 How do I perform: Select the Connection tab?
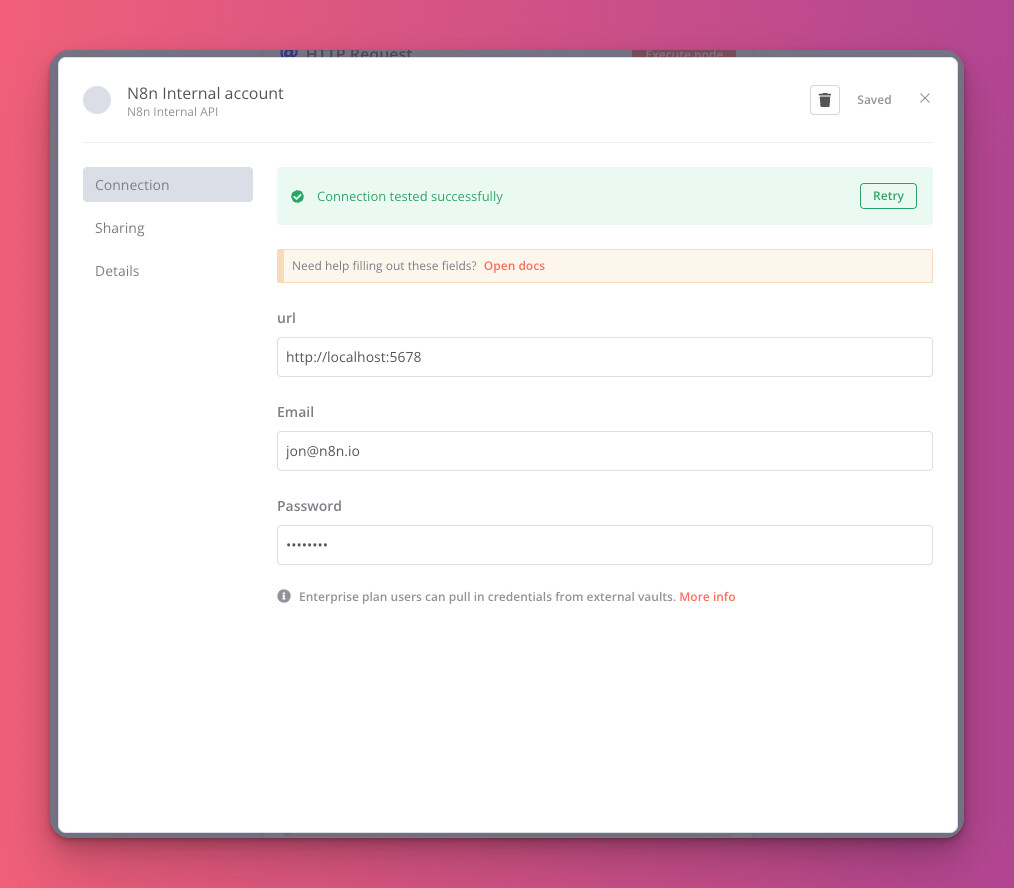[167, 184]
